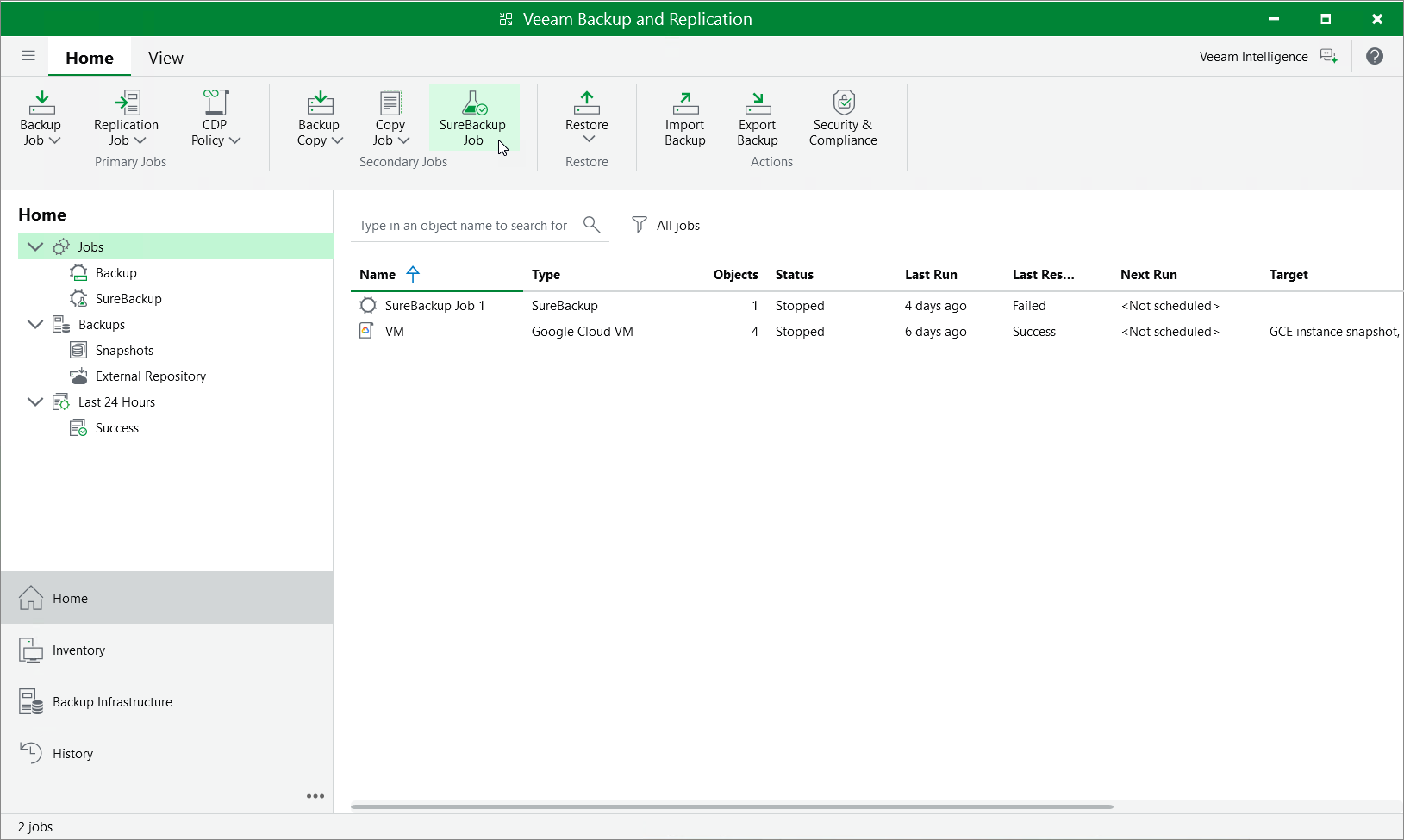Open Backup Infrastructure view
This screenshot has height=840, width=1404.
111,701
